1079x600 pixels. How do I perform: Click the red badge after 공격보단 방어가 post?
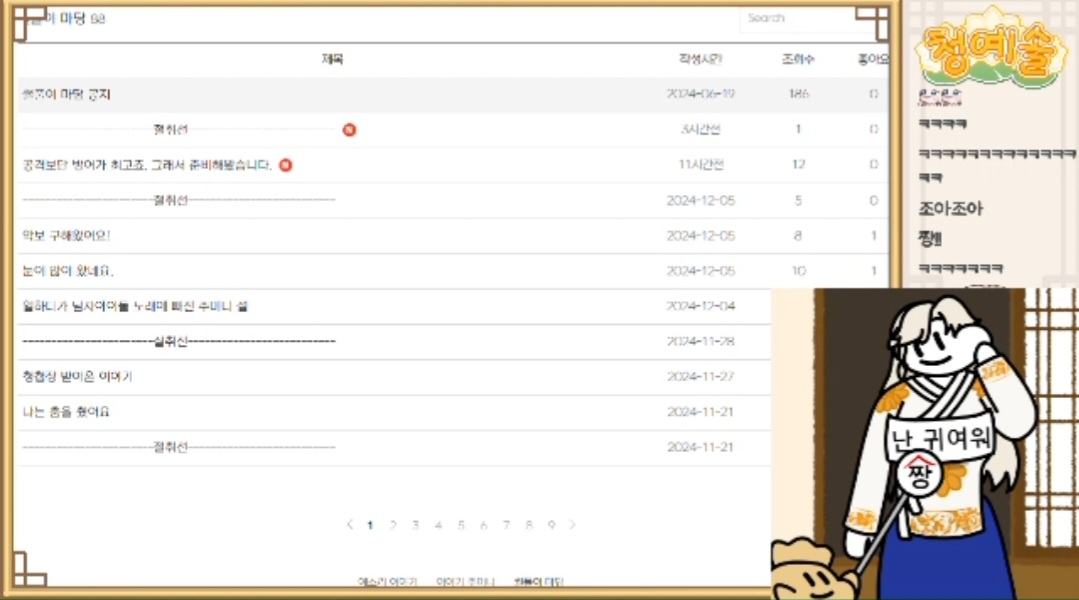pyautogui.click(x=285, y=165)
